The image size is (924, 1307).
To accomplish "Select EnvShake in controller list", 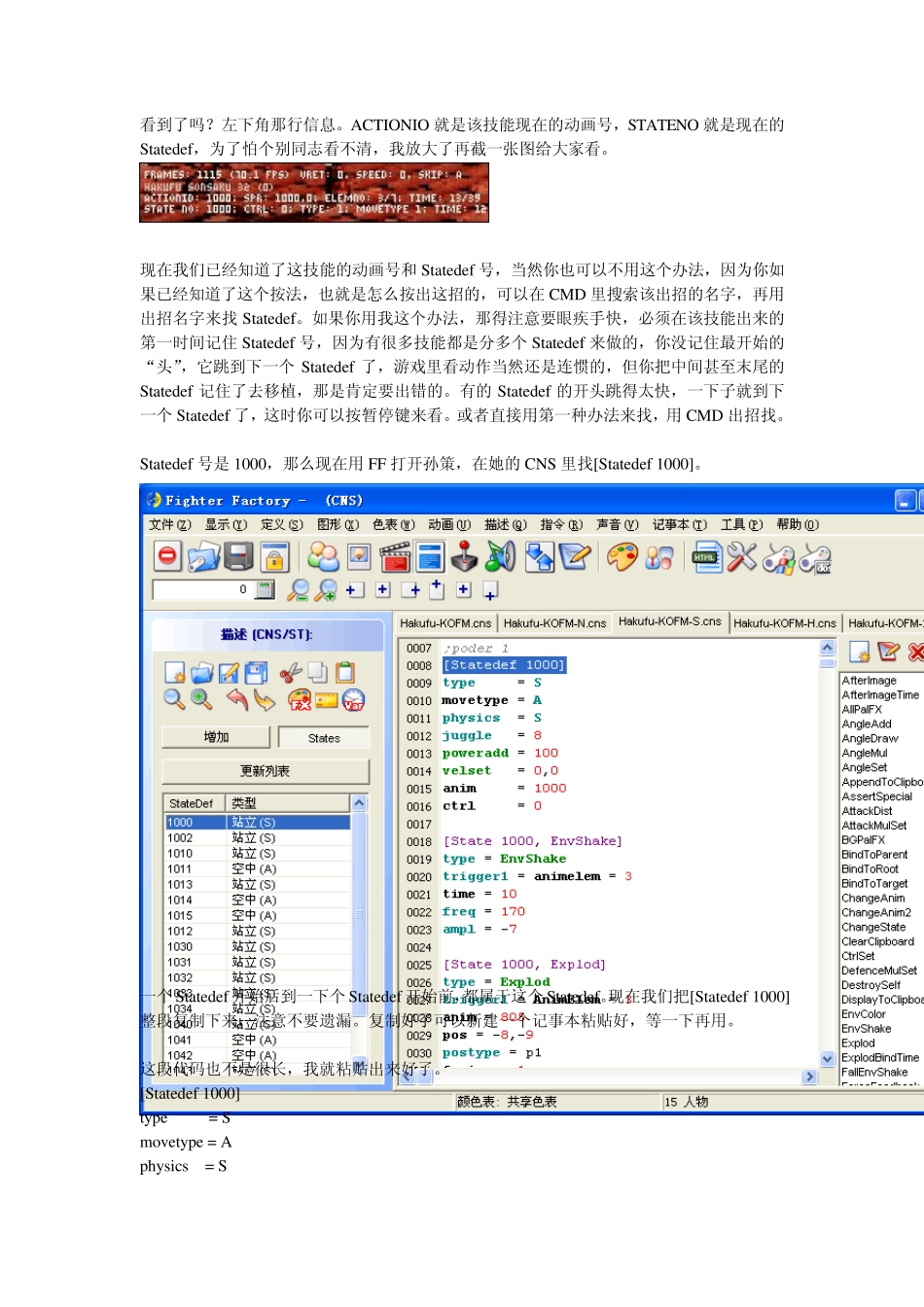I will click(866, 1028).
